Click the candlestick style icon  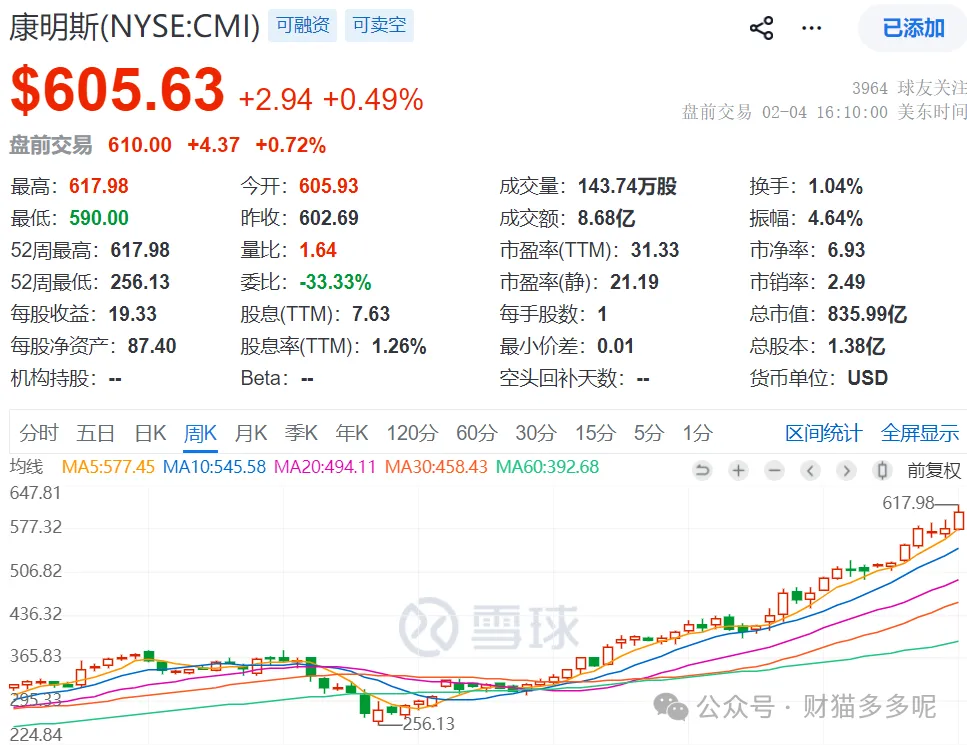(x=882, y=471)
